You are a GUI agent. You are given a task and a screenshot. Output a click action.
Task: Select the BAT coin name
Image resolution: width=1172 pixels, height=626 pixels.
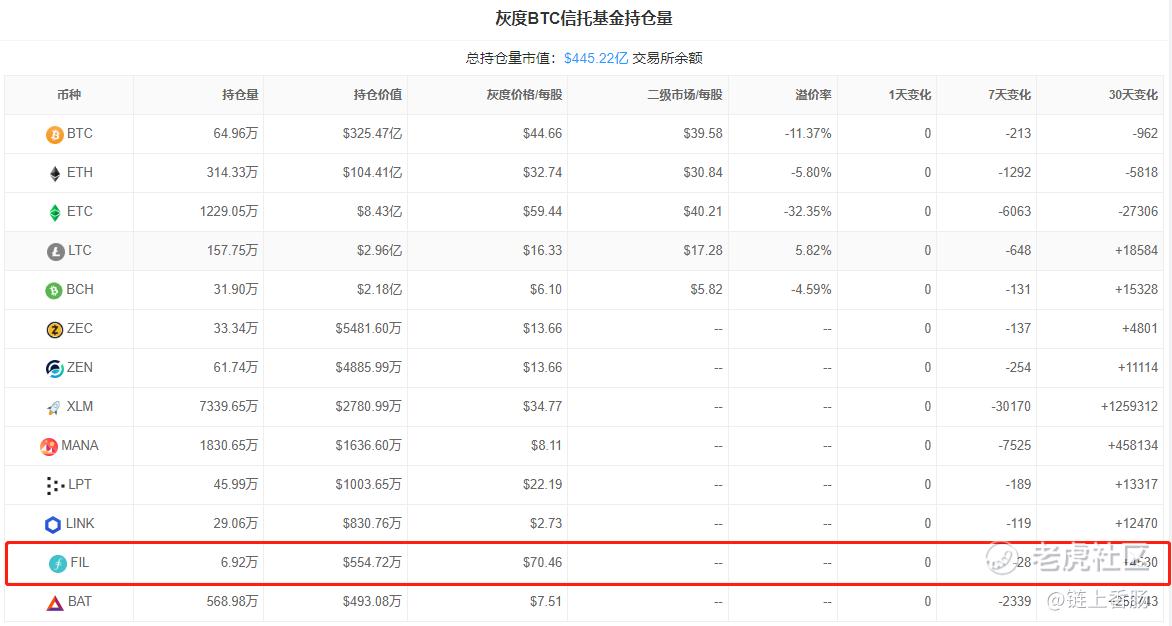click(x=80, y=601)
